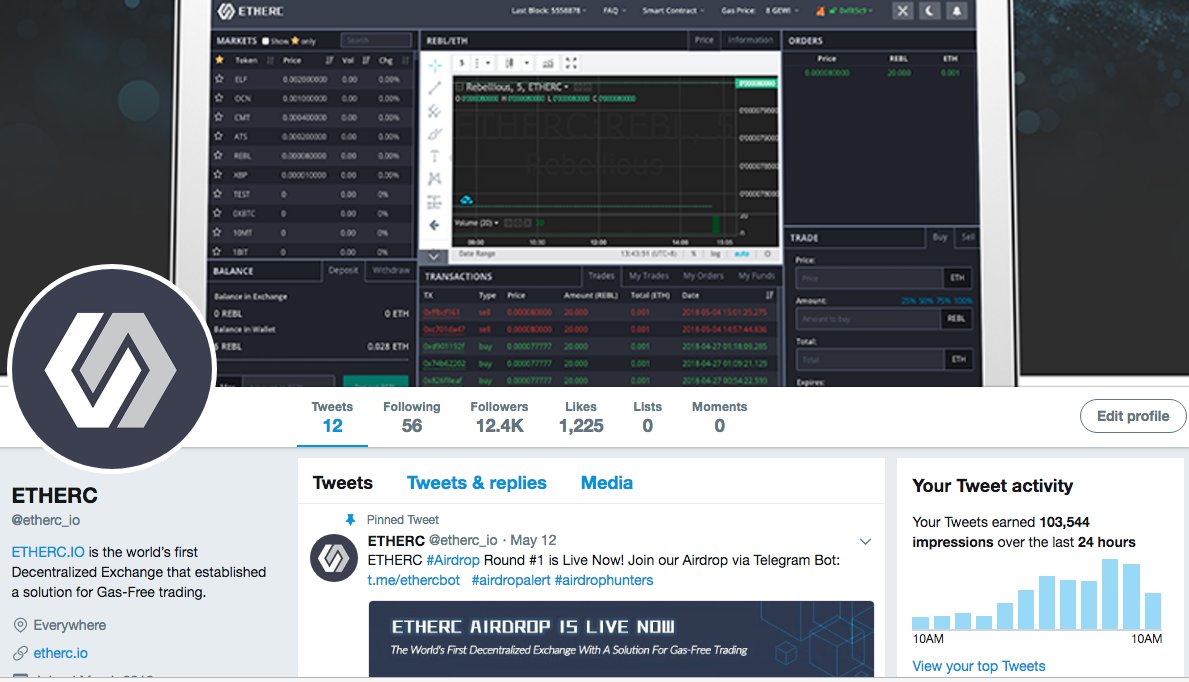Sort markets by the Price sort icon
Screen dimensions: 1189x682
[x=329, y=60]
